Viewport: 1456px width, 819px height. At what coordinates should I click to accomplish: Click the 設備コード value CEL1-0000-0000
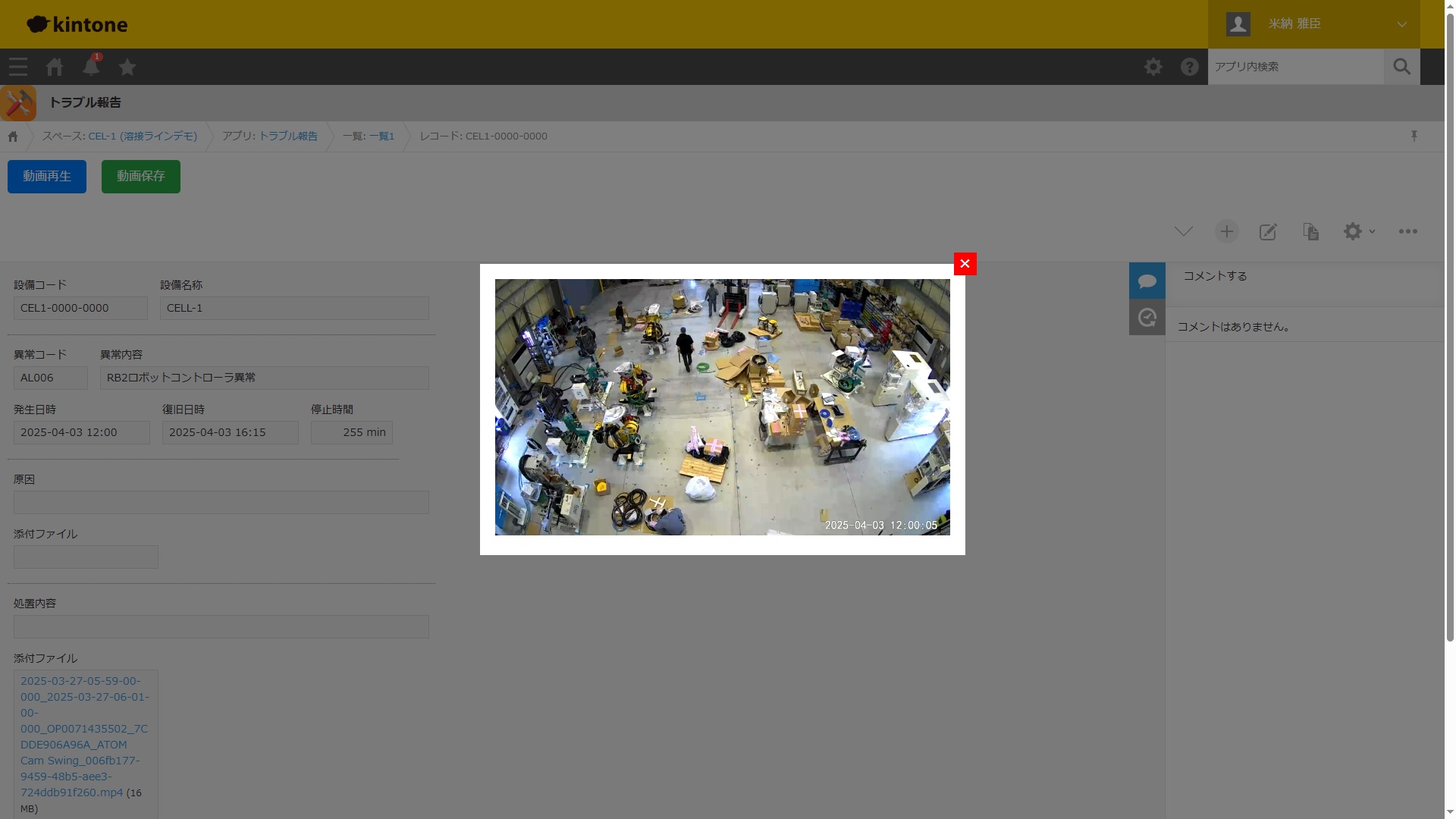coord(80,309)
